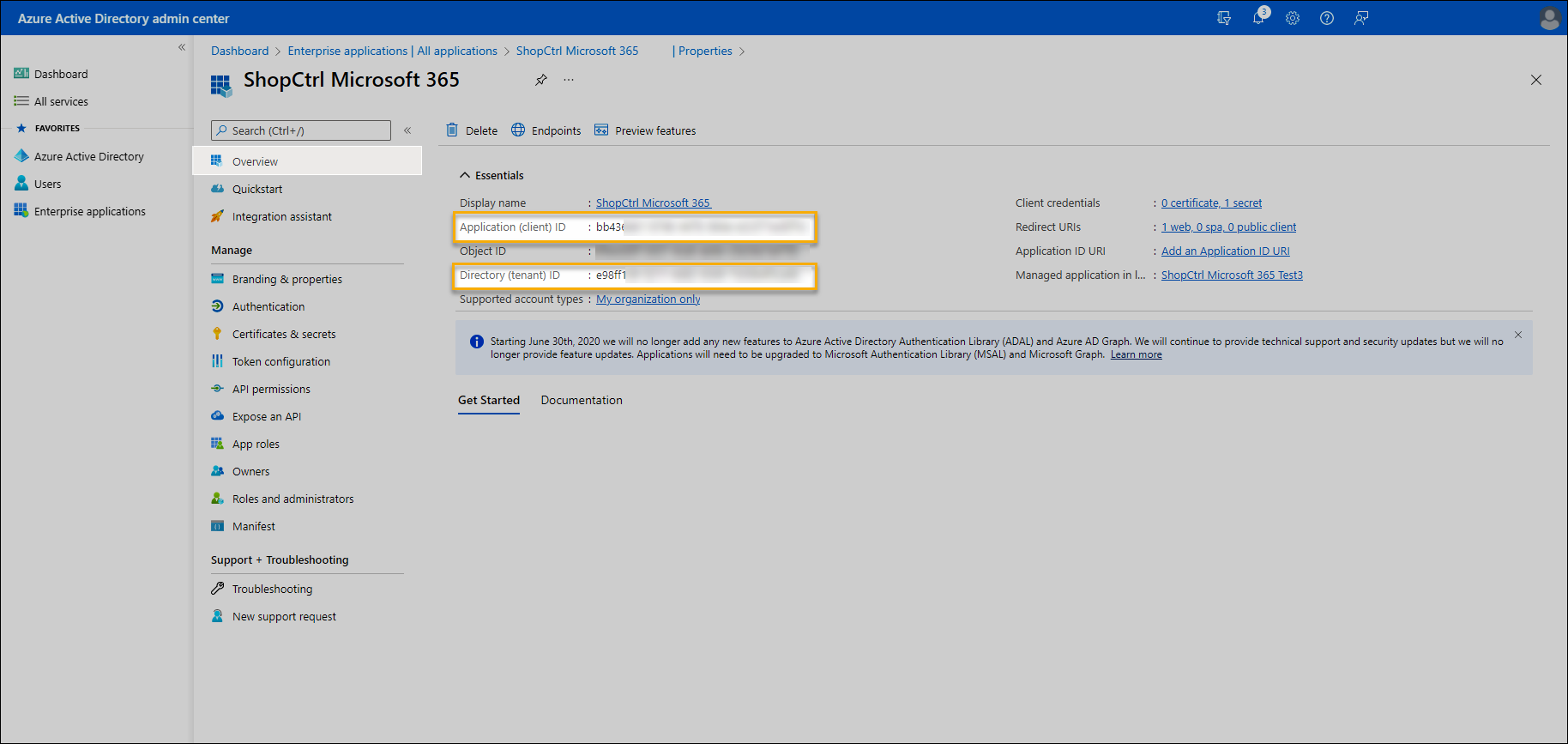This screenshot has width=1568, height=744.
Task: Open Preview features
Action: pyautogui.click(x=645, y=130)
